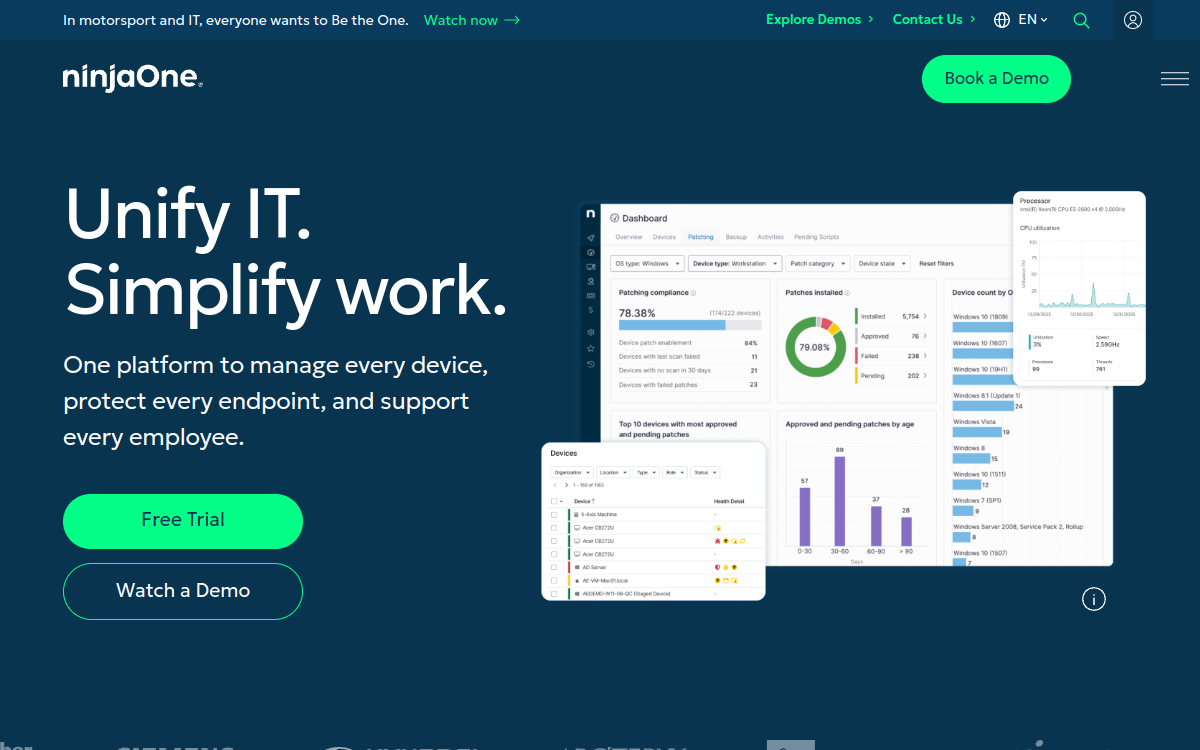Screen dimensions: 1200x750
Task: Expand the Device state dropdown
Action: coord(882,264)
